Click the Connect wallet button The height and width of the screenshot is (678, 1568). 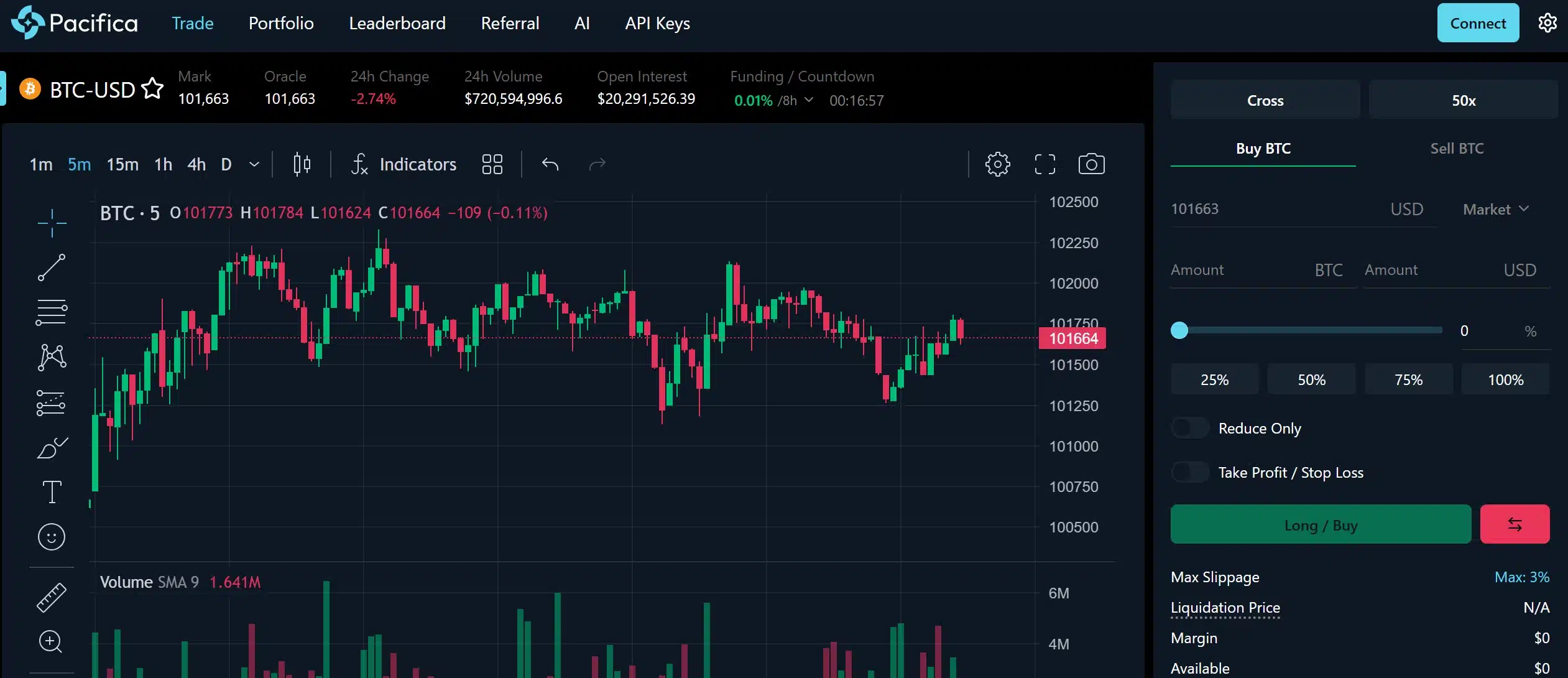click(1477, 22)
